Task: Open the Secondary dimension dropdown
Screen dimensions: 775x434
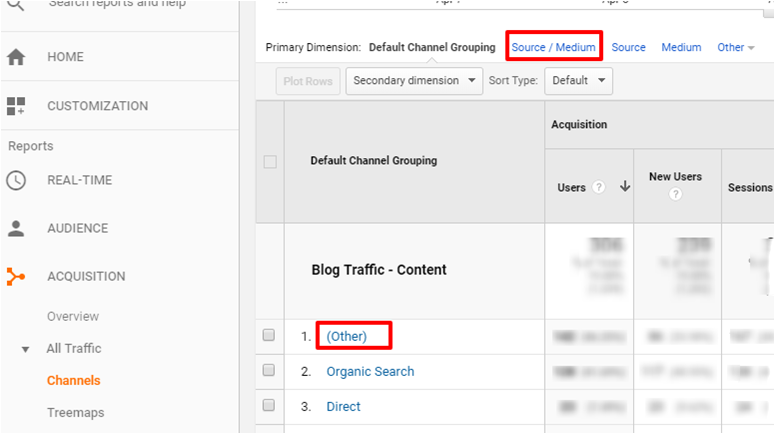Action: click(415, 80)
